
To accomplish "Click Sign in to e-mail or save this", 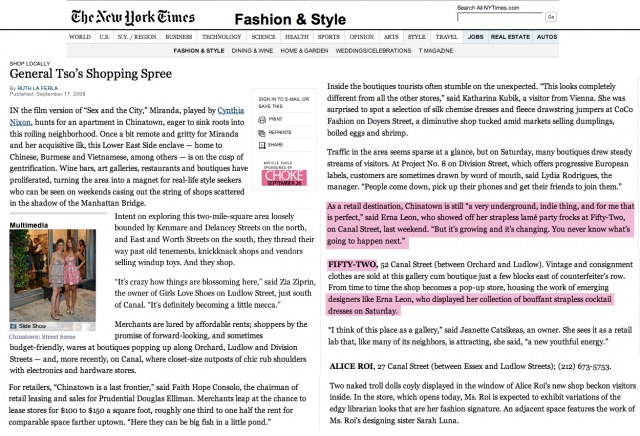I will pos(284,102).
